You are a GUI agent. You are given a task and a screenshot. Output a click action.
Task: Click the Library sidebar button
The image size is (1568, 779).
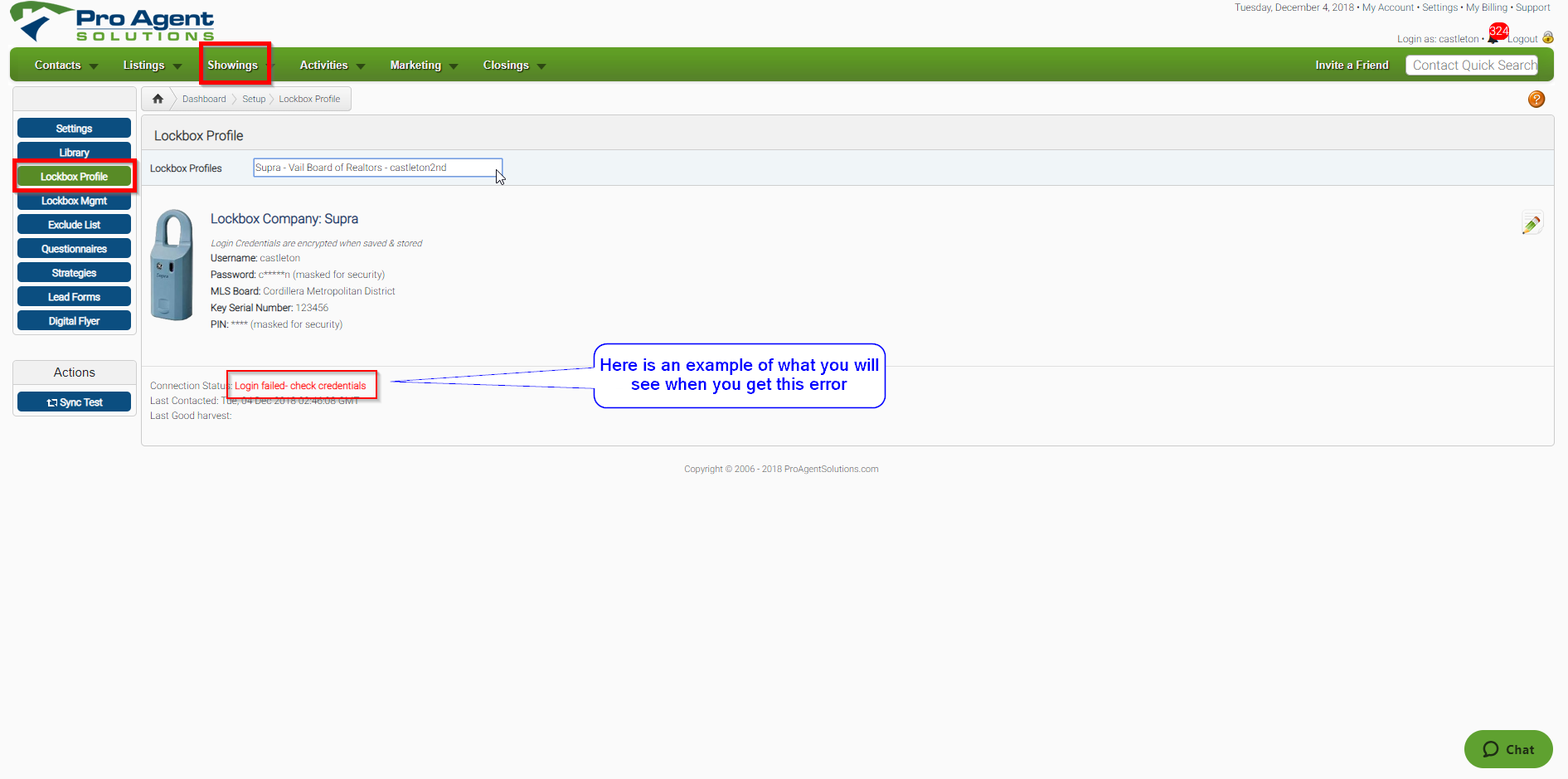click(x=74, y=153)
